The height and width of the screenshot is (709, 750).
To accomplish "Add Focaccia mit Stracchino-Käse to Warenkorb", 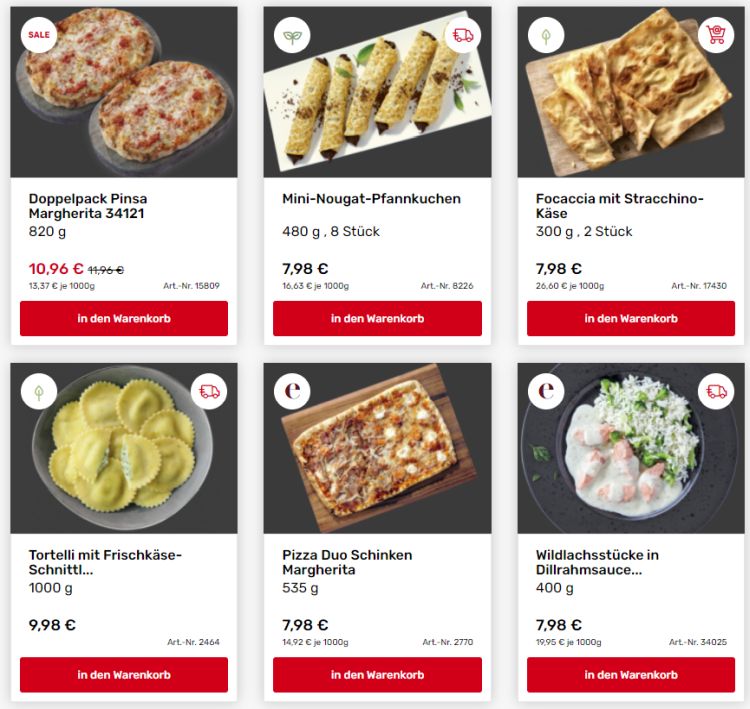I will coord(631,319).
